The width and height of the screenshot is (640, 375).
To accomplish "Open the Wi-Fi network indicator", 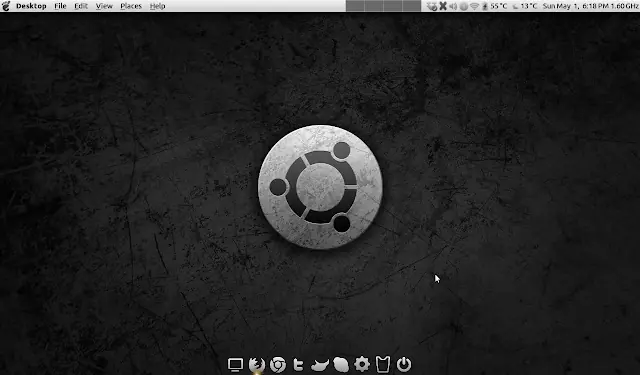I will tap(474, 6).
